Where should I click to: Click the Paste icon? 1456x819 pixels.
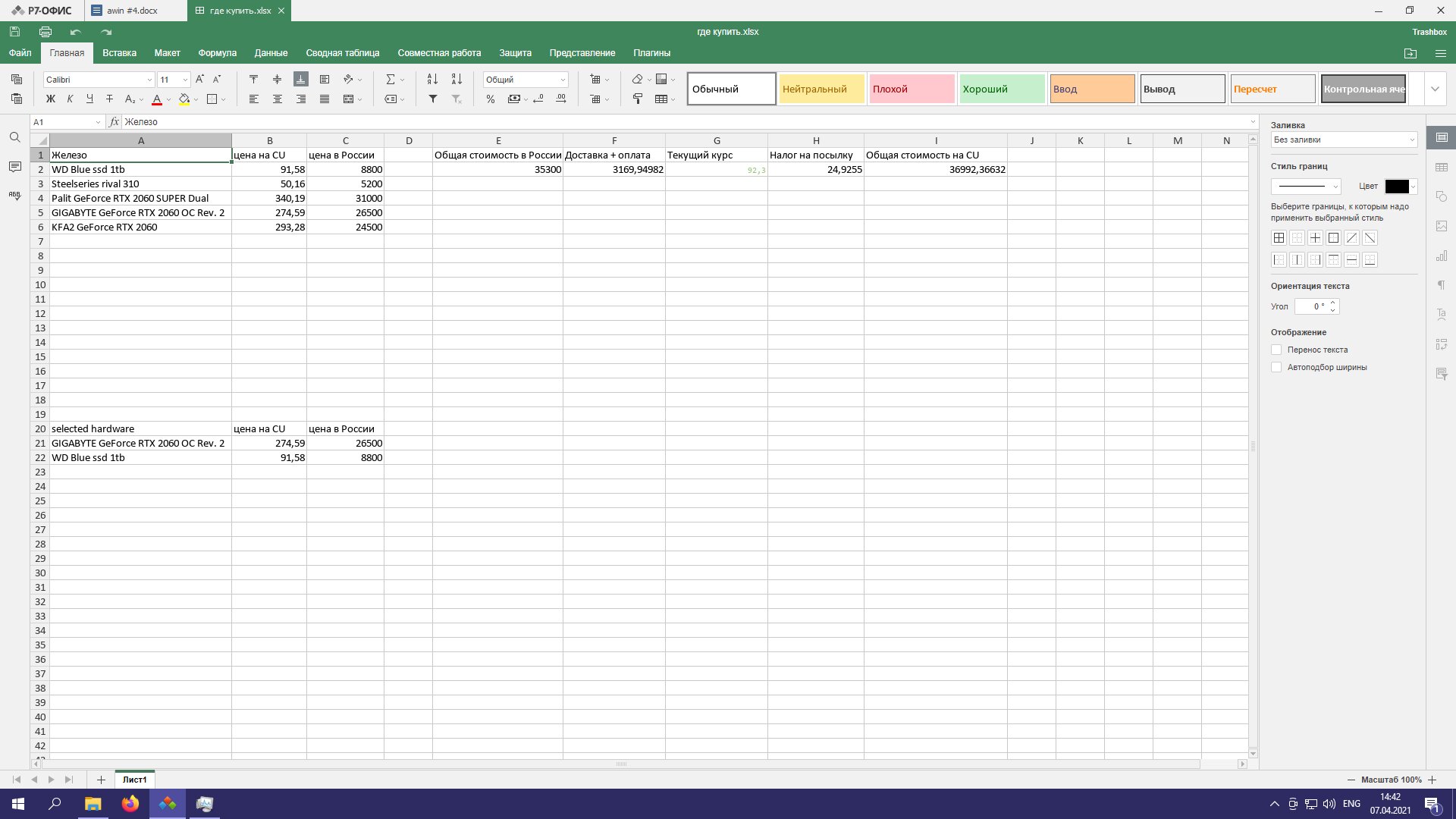(17, 99)
